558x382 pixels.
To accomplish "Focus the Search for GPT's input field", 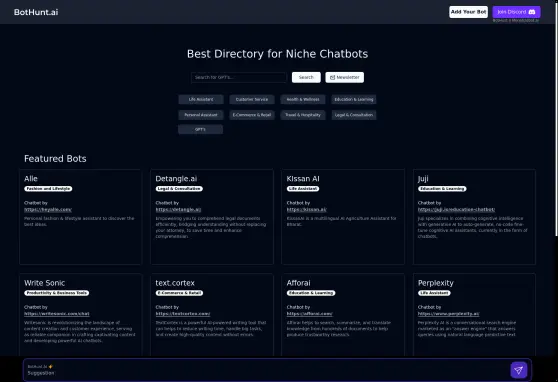I will 238,77.
